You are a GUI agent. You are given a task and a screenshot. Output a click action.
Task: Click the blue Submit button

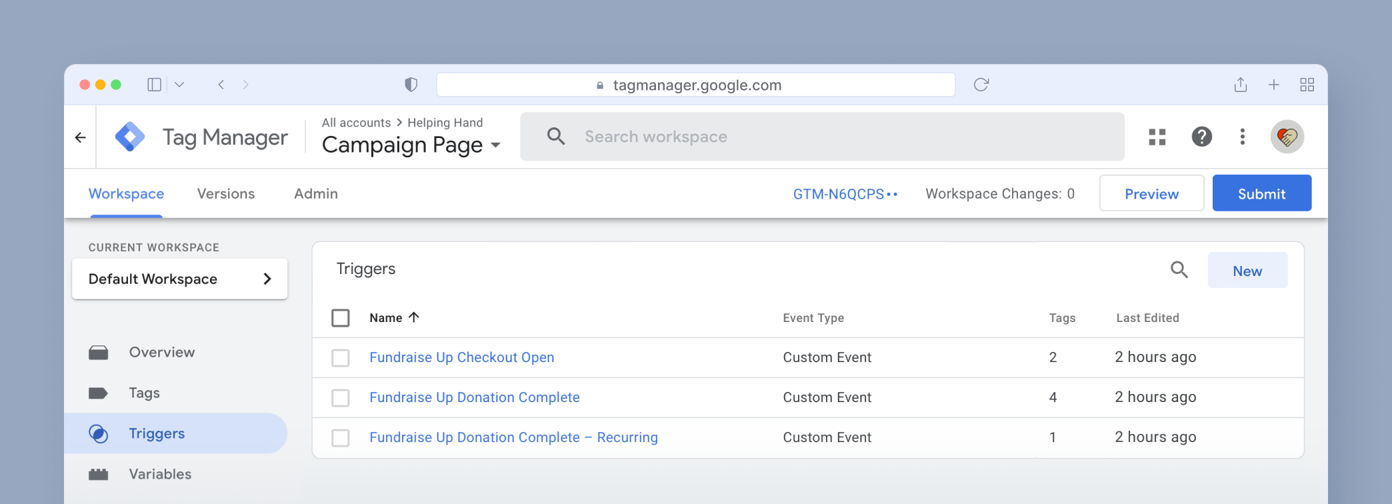click(1262, 193)
